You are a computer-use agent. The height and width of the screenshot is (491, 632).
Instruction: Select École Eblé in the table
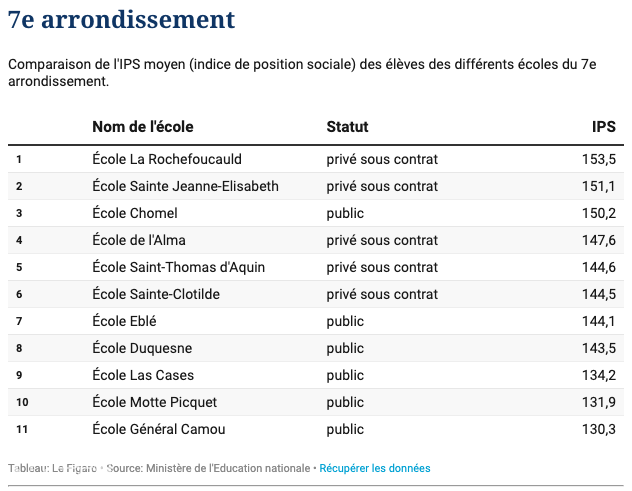point(124,321)
